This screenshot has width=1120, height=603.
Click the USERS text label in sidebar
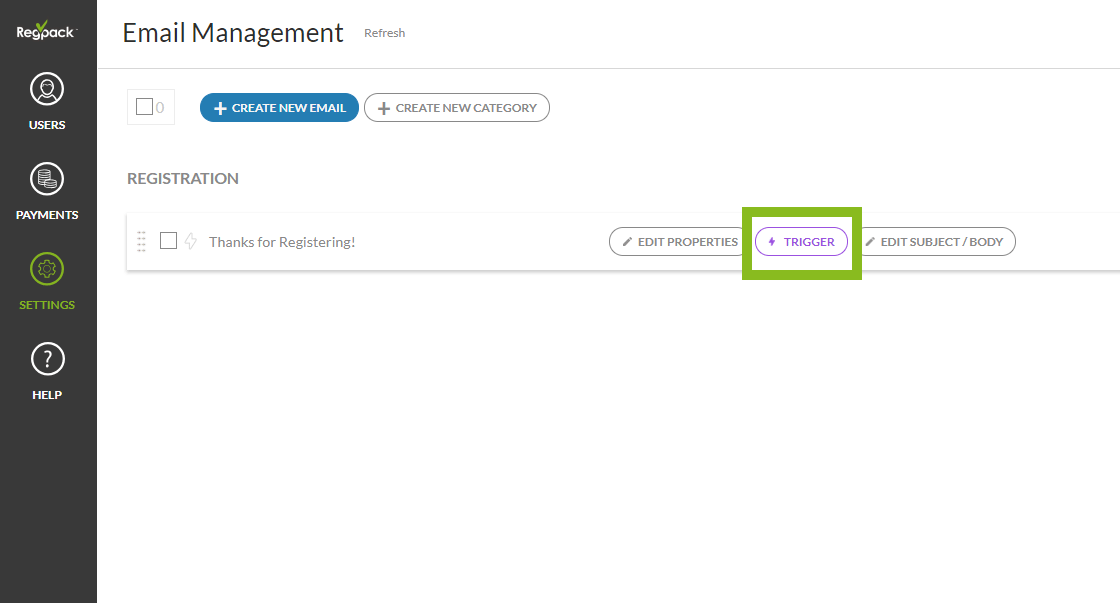tap(47, 125)
